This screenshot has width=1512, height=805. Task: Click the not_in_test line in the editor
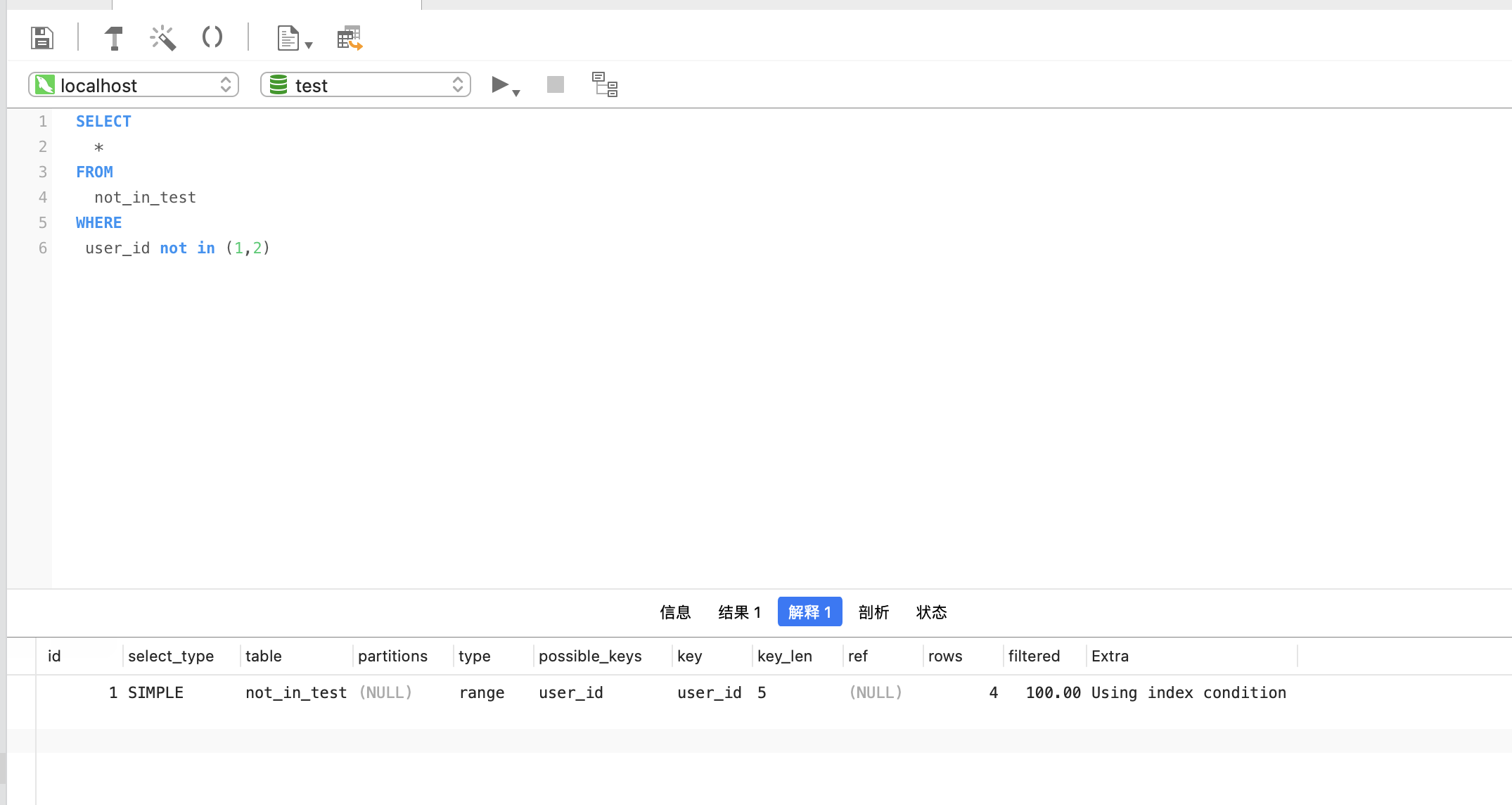pyautogui.click(x=145, y=198)
